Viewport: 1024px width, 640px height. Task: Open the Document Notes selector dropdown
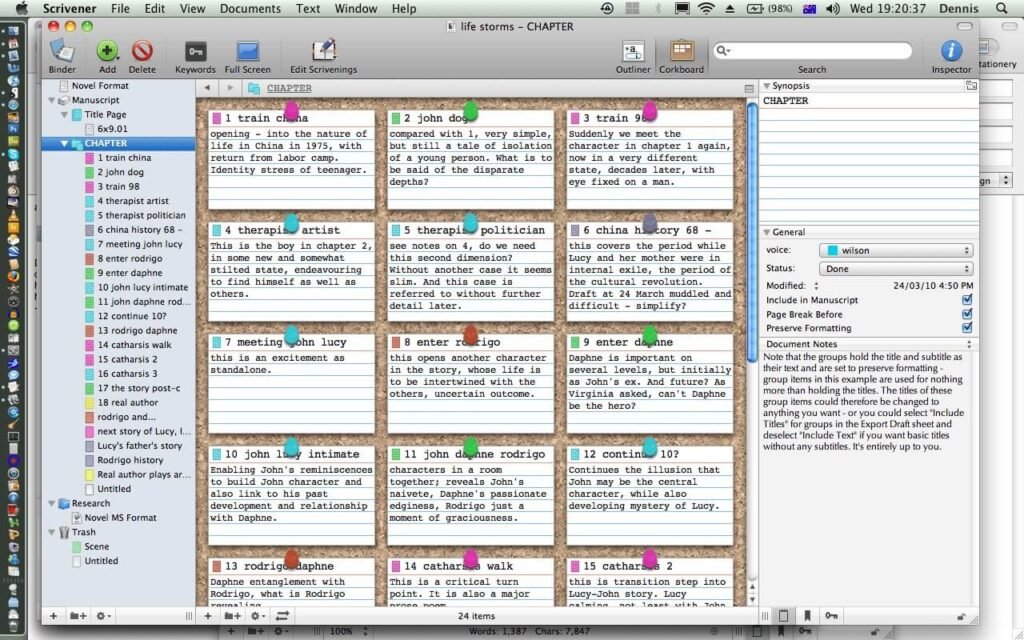(x=968, y=344)
